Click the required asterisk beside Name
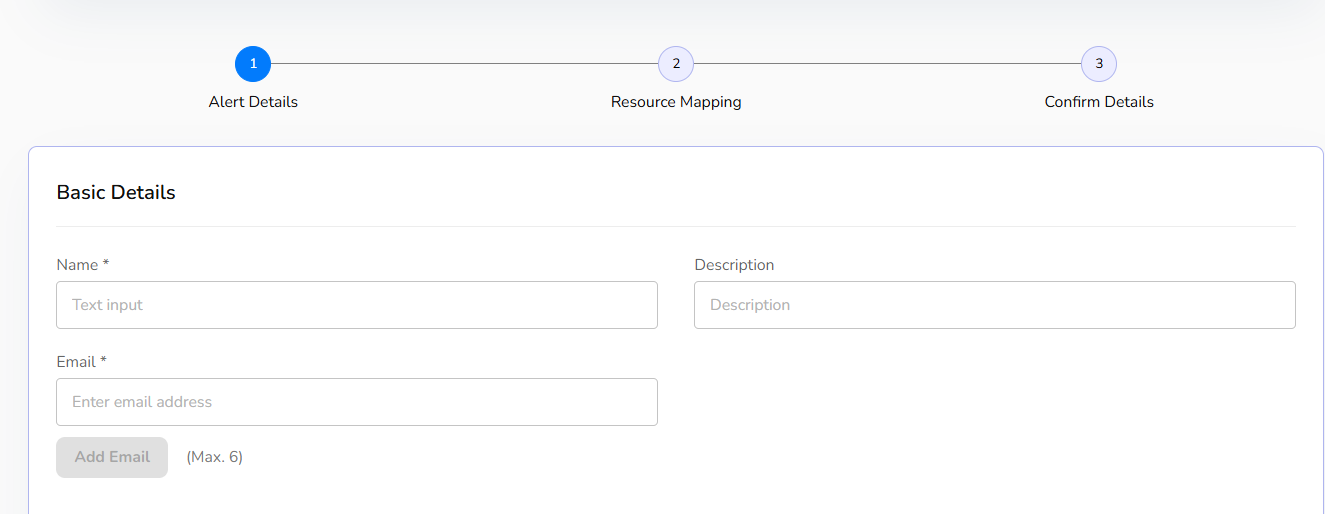The width and height of the screenshot is (1325, 514). tap(106, 264)
